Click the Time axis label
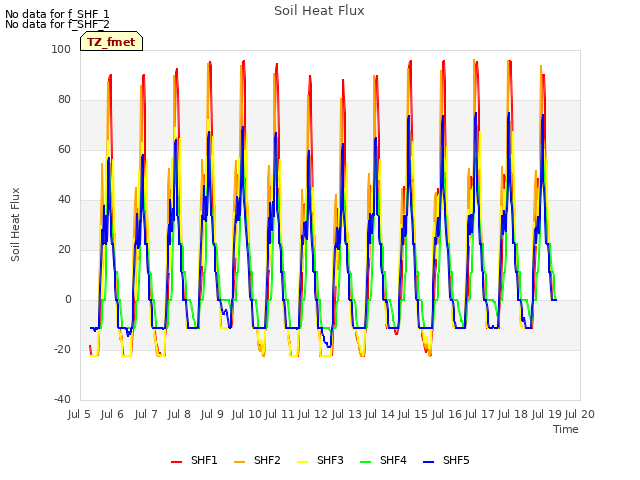640x480 pixels. [566, 429]
